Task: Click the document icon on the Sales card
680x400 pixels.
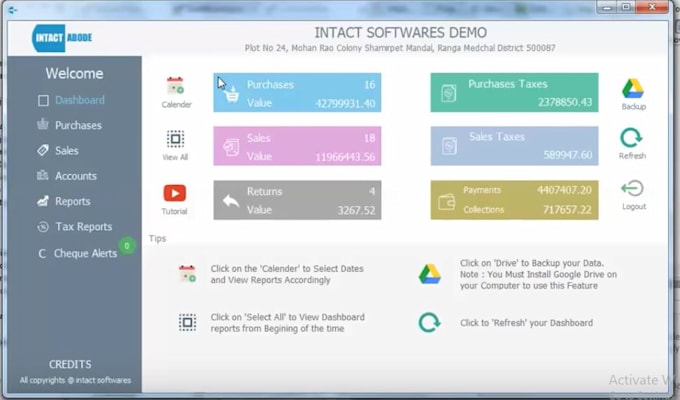Action: click(x=231, y=147)
